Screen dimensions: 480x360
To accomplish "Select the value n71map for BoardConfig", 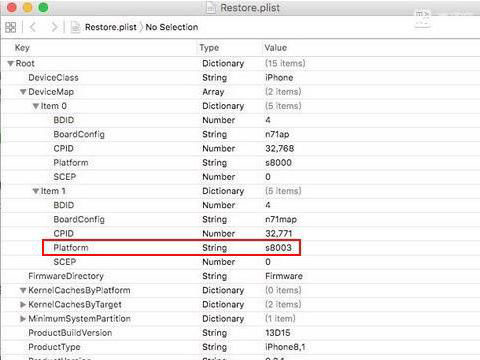I will [281, 219].
